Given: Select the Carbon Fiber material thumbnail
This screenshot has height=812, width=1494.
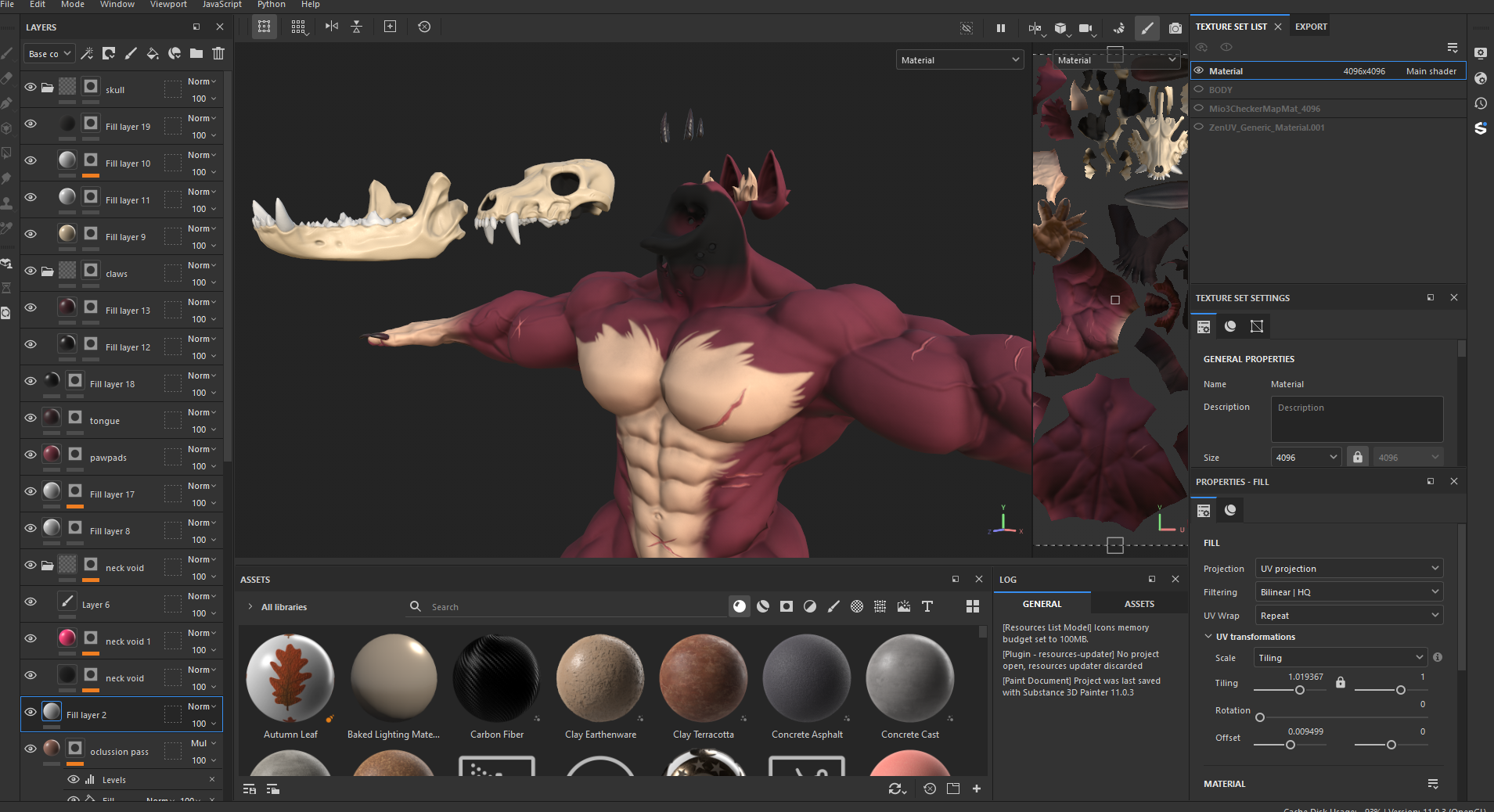Looking at the screenshot, I should [x=497, y=678].
